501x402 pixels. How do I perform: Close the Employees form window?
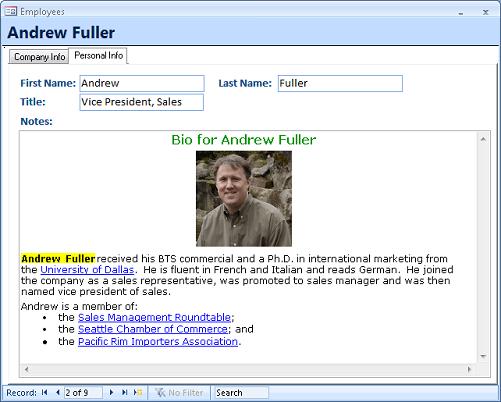point(485,12)
